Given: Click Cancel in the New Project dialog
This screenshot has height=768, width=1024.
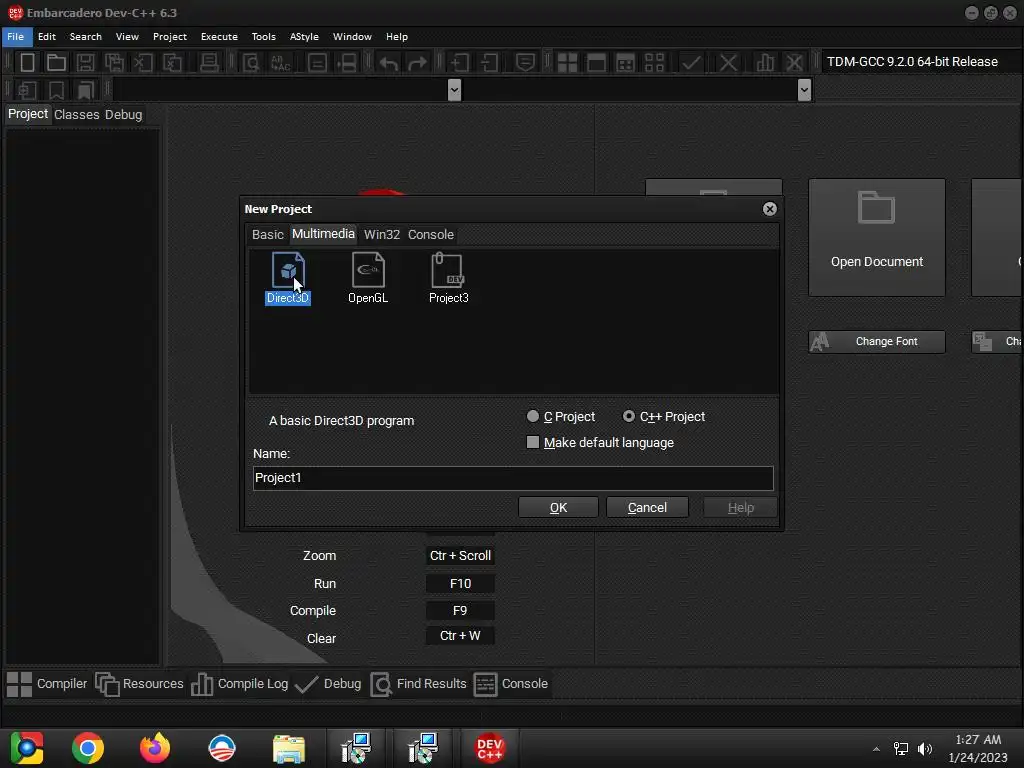Looking at the screenshot, I should click(x=647, y=507).
